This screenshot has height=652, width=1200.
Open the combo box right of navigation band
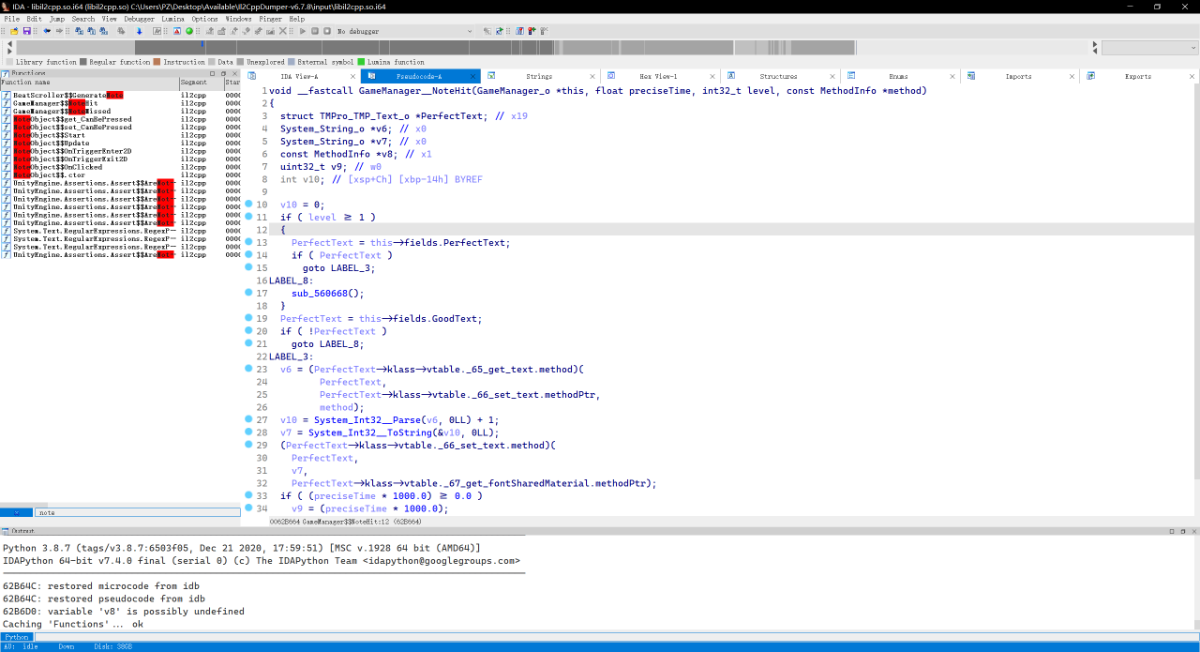pyautogui.click(x=1150, y=47)
